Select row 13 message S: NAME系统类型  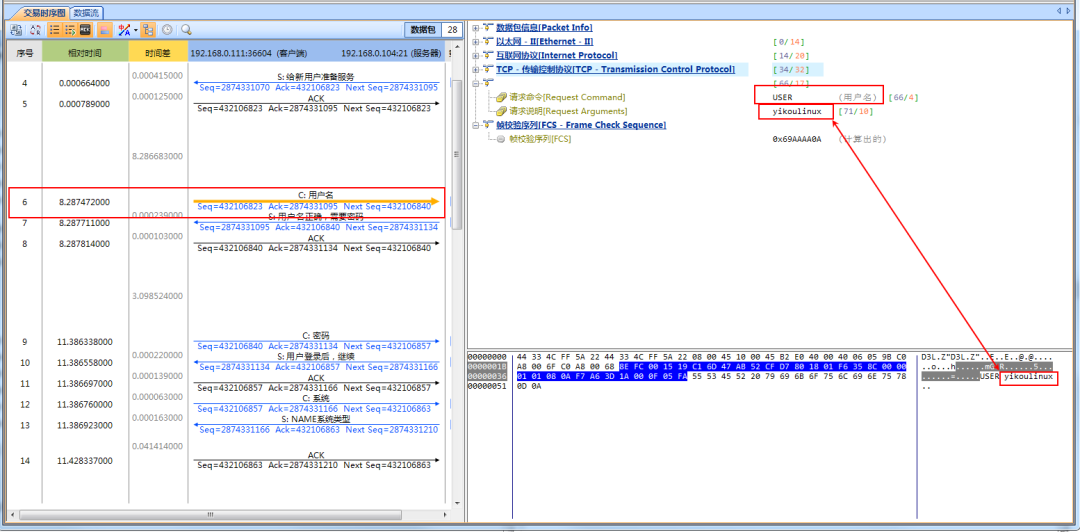(x=316, y=419)
